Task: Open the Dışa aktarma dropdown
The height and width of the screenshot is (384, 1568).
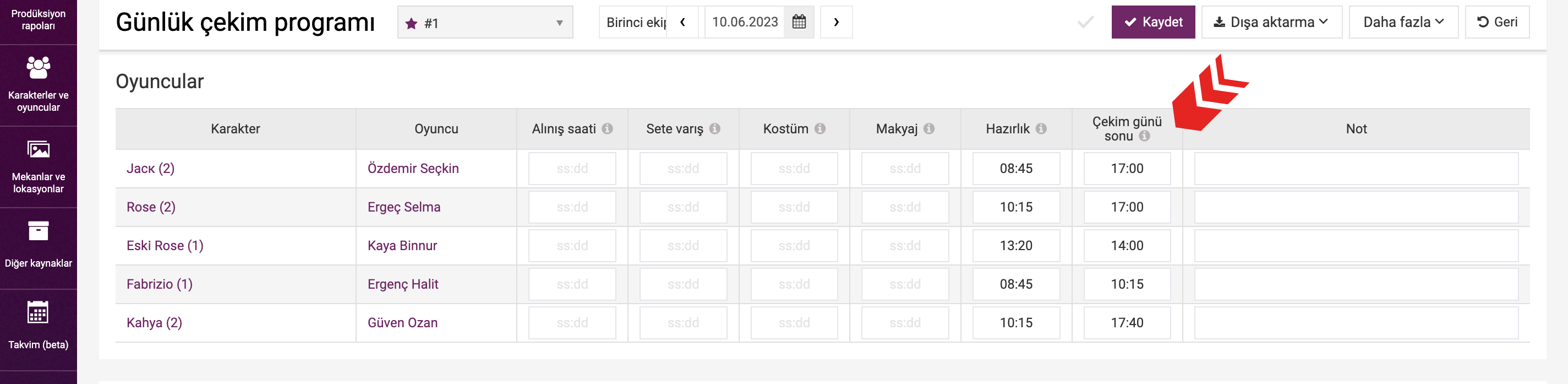Action: [x=1271, y=23]
